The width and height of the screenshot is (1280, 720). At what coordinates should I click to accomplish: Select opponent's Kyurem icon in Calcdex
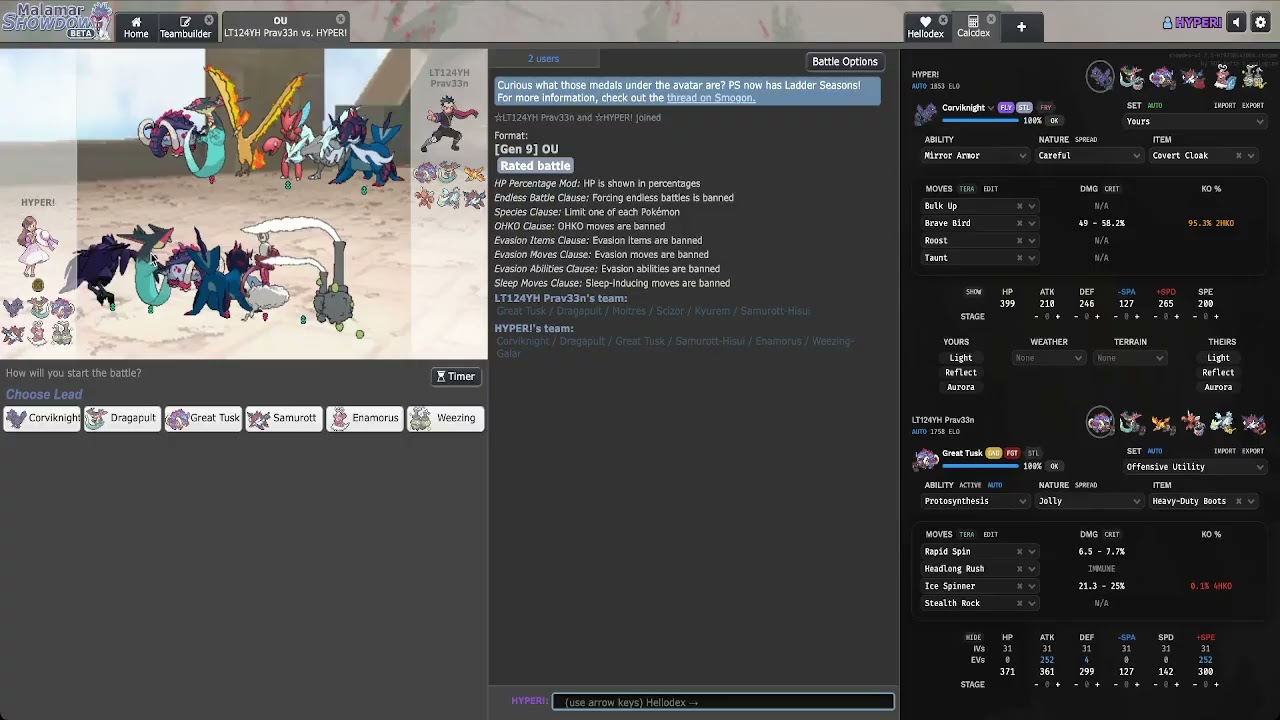[1224, 422]
